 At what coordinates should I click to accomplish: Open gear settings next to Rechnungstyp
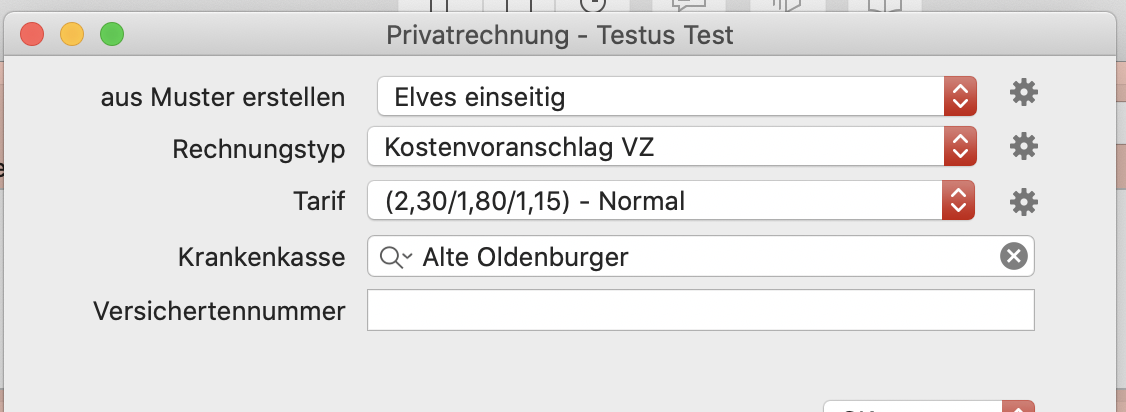[1023, 146]
